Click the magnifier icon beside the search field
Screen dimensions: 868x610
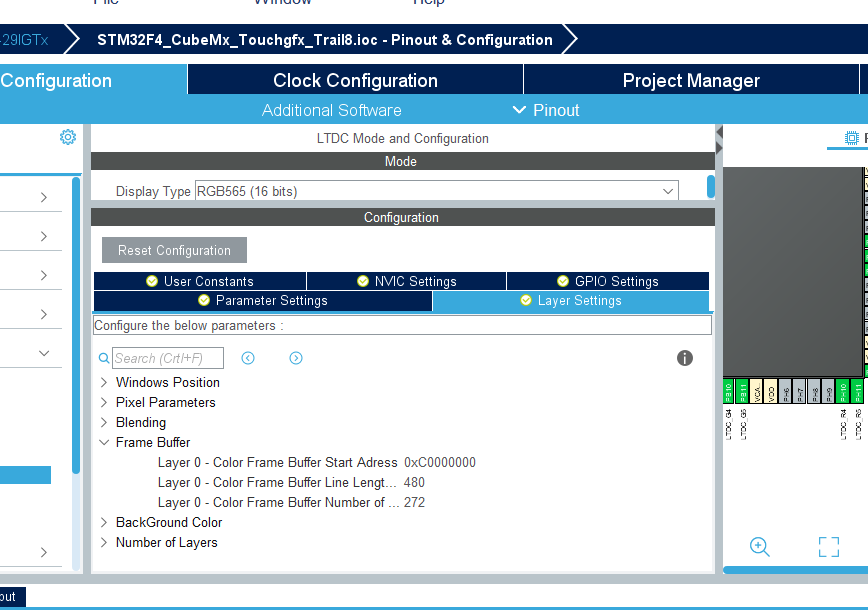coord(104,358)
